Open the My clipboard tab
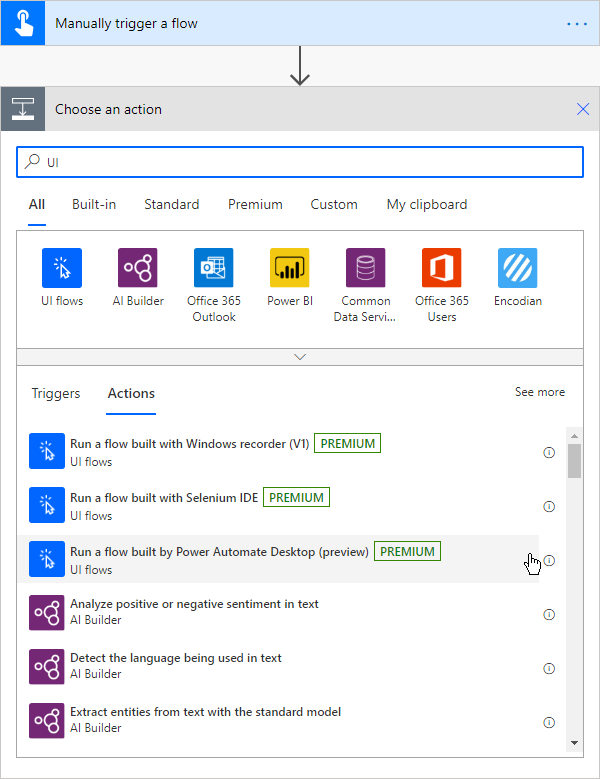Screen dimensions: 600x779 (x=427, y=204)
